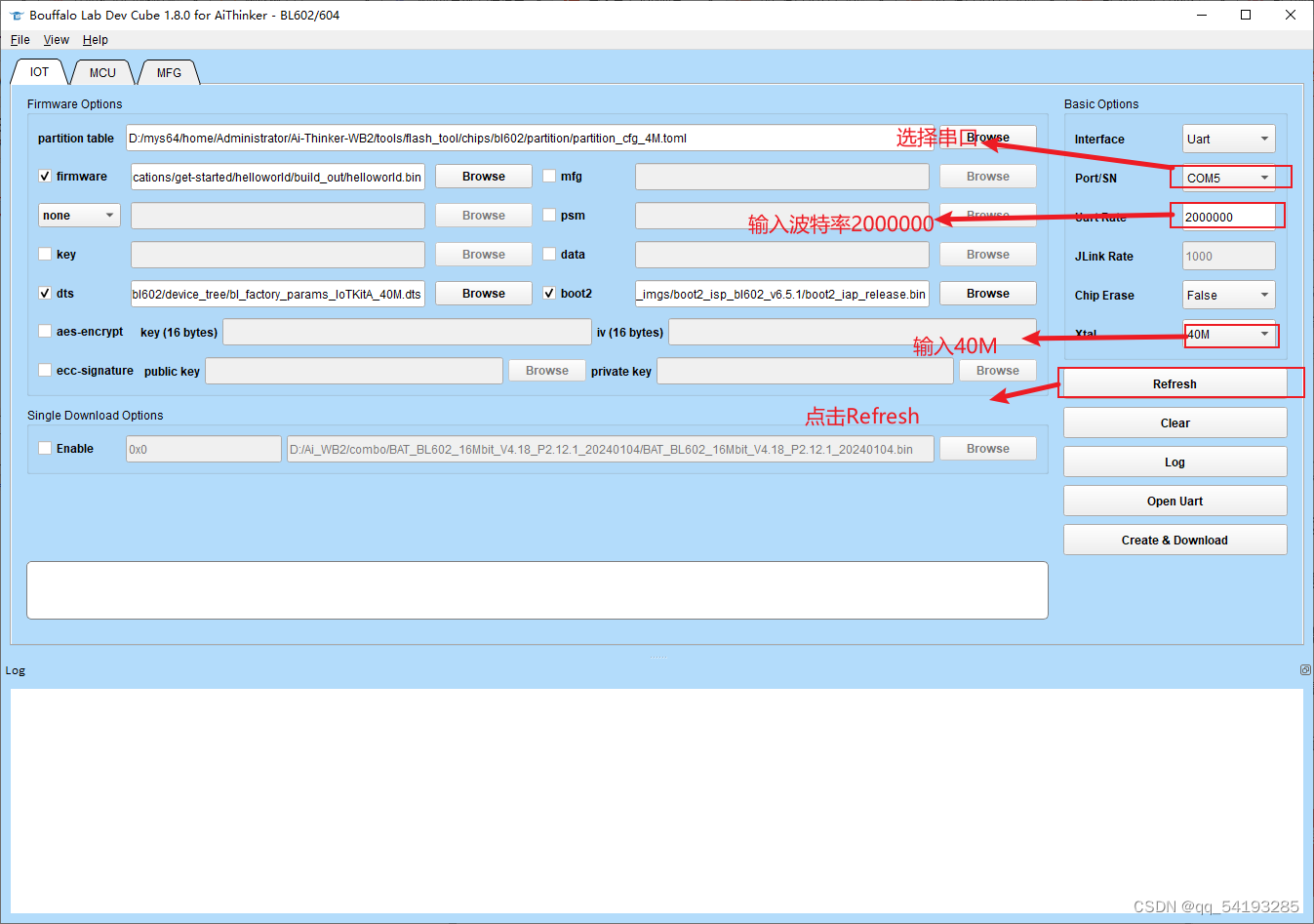Click the JLink Rate field showing 1000
This screenshot has width=1314, height=924.
(1229, 257)
